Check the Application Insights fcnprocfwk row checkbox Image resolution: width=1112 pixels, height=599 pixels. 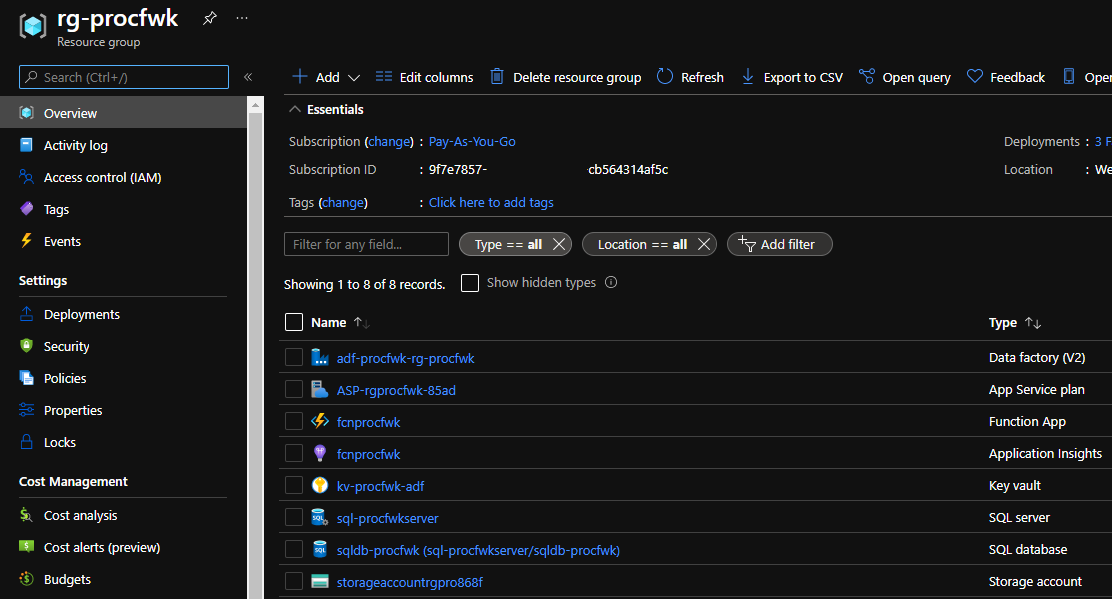click(294, 453)
